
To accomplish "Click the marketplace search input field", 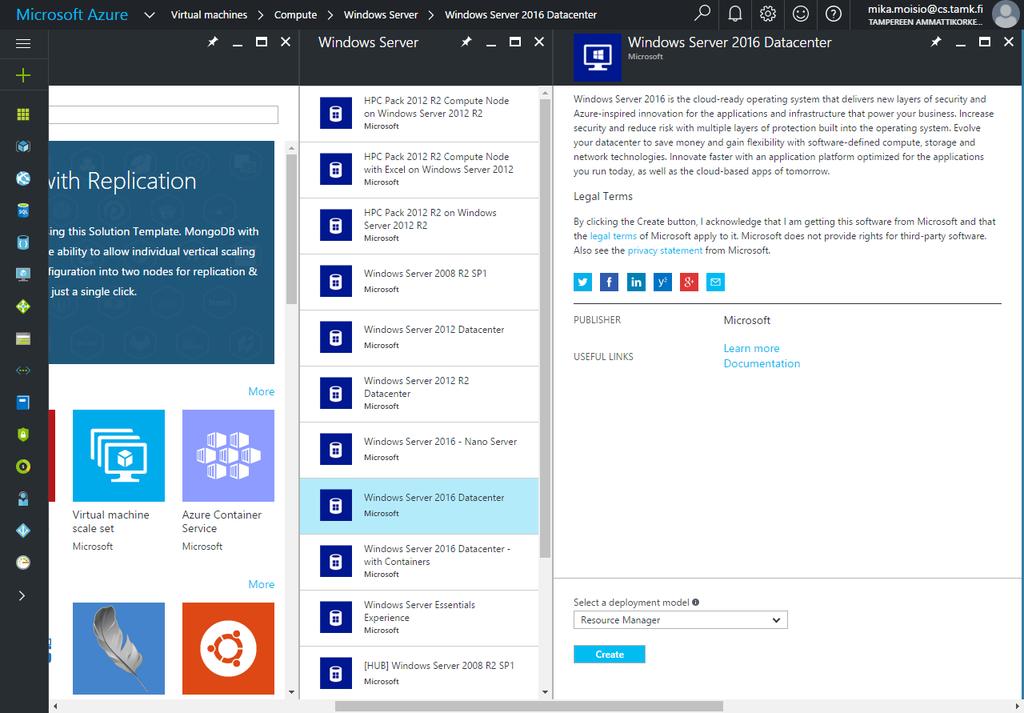I will coord(163,115).
